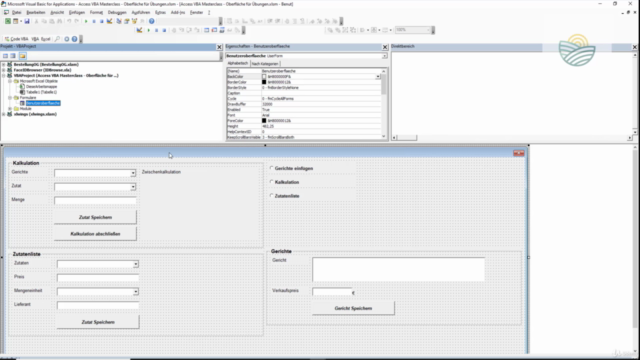Close the Project explorer panel
This screenshot has width=640, height=360.
pos(219,47)
